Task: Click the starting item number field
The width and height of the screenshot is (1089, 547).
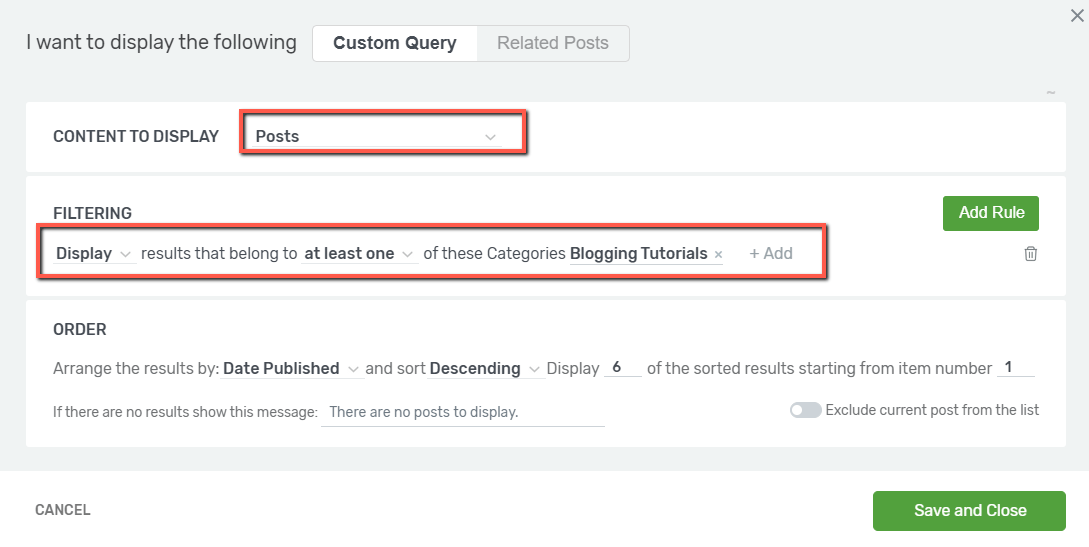Action: [1015, 368]
